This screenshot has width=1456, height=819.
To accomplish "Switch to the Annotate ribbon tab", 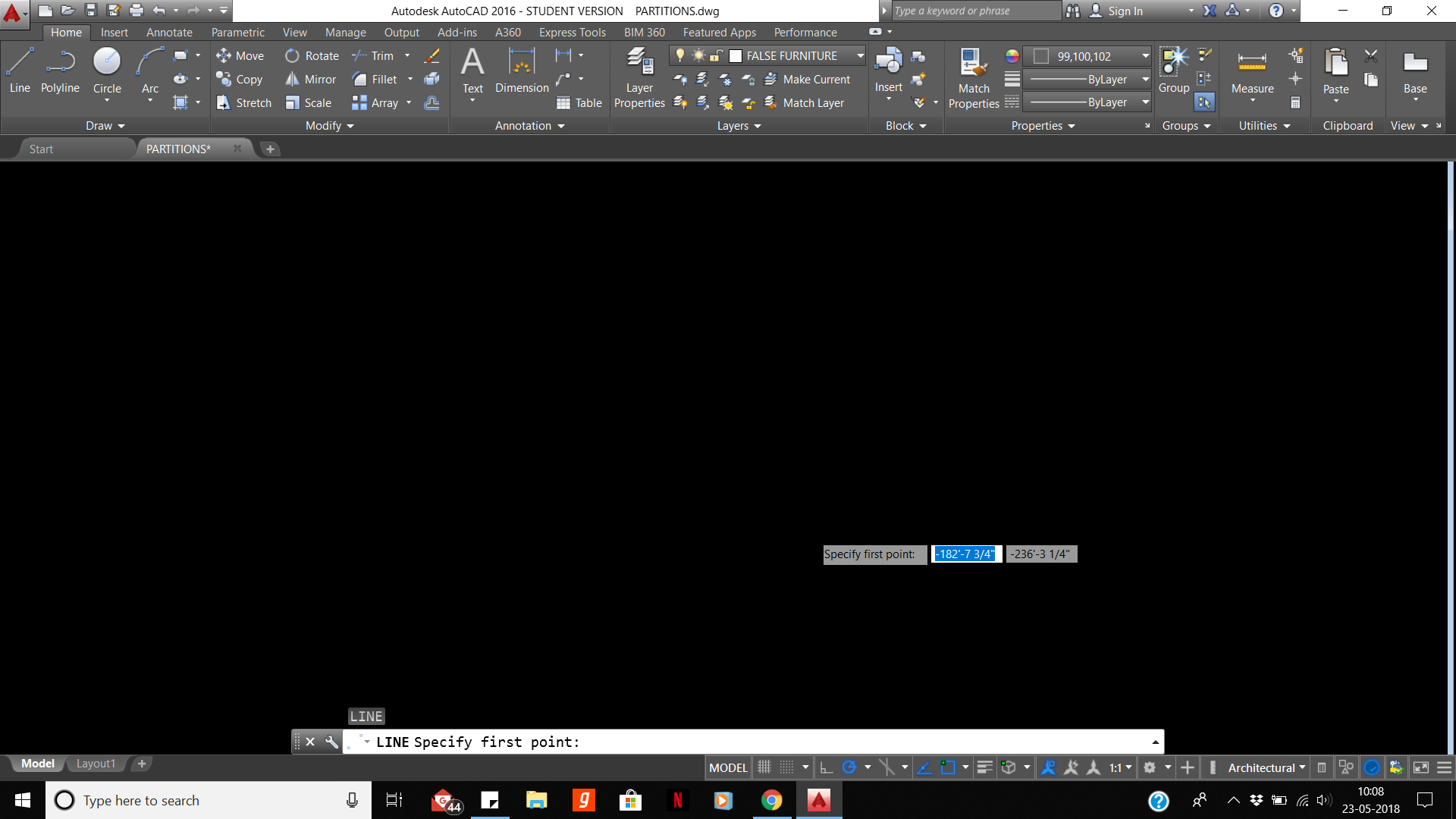I will [x=168, y=32].
